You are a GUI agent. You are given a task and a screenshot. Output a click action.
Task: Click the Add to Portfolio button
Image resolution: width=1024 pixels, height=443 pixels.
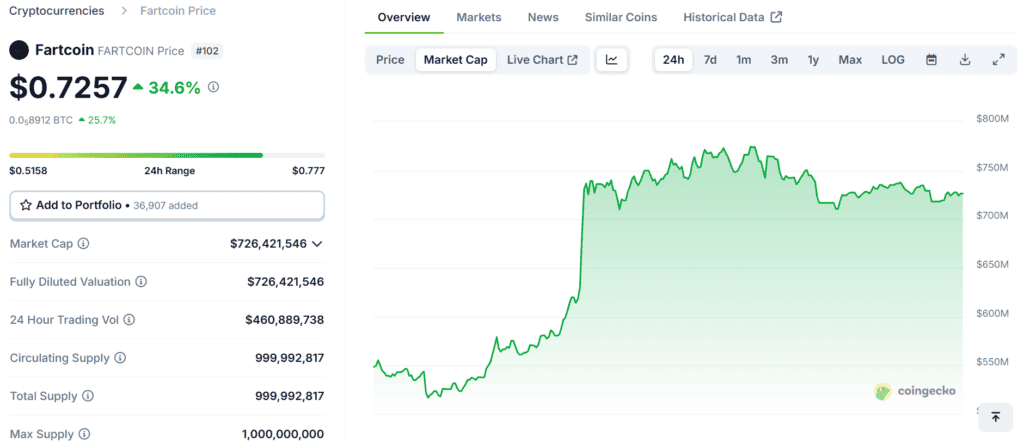pyautogui.click(x=167, y=205)
